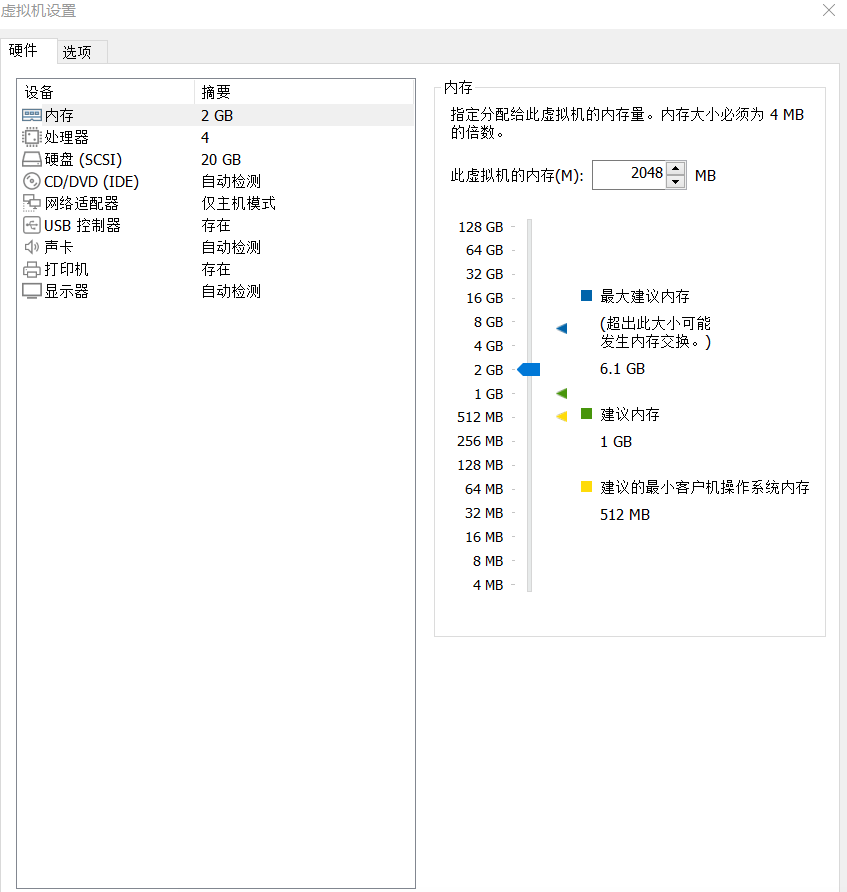Click the 512 MB slider scale label
Screen dimensions: 847x892
480,417
